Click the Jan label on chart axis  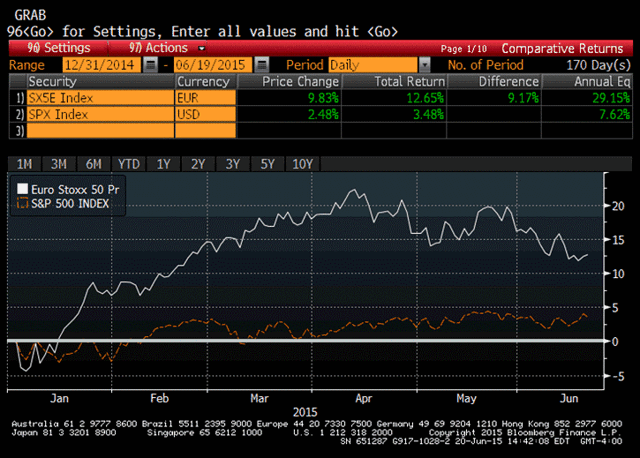[x=59, y=398]
